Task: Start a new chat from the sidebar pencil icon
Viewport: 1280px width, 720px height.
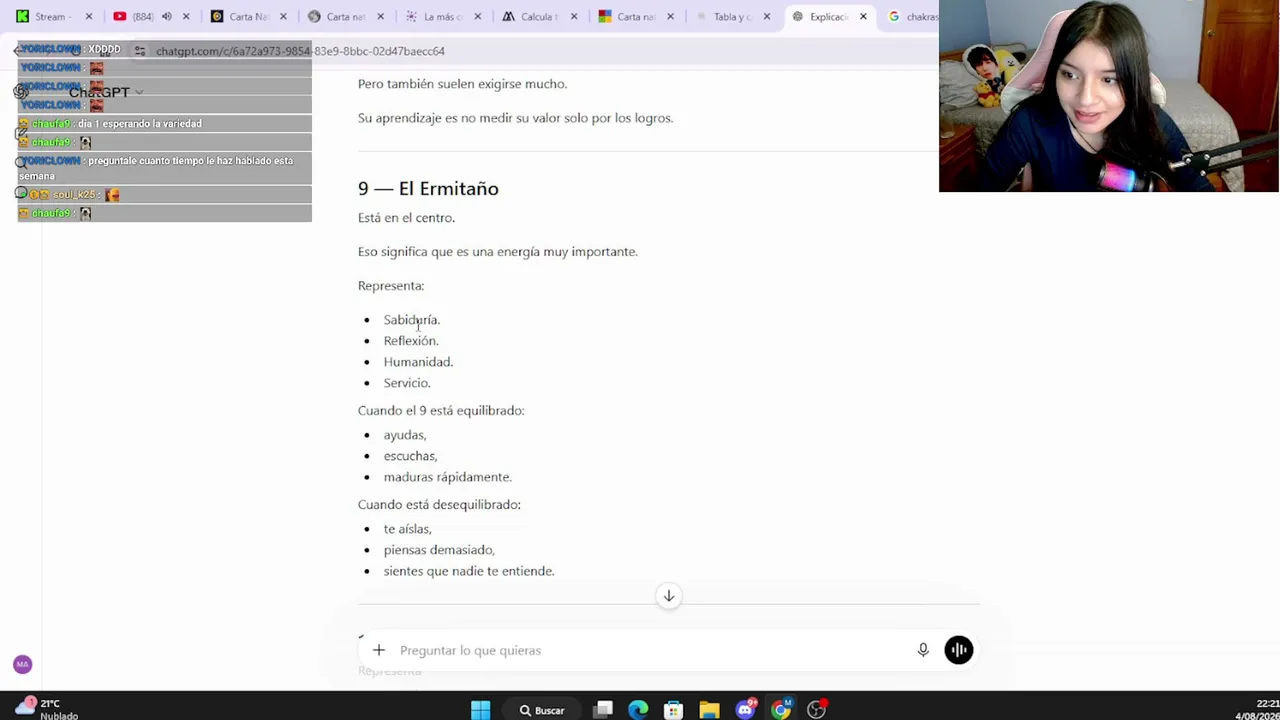Action: pyautogui.click(x=21, y=132)
